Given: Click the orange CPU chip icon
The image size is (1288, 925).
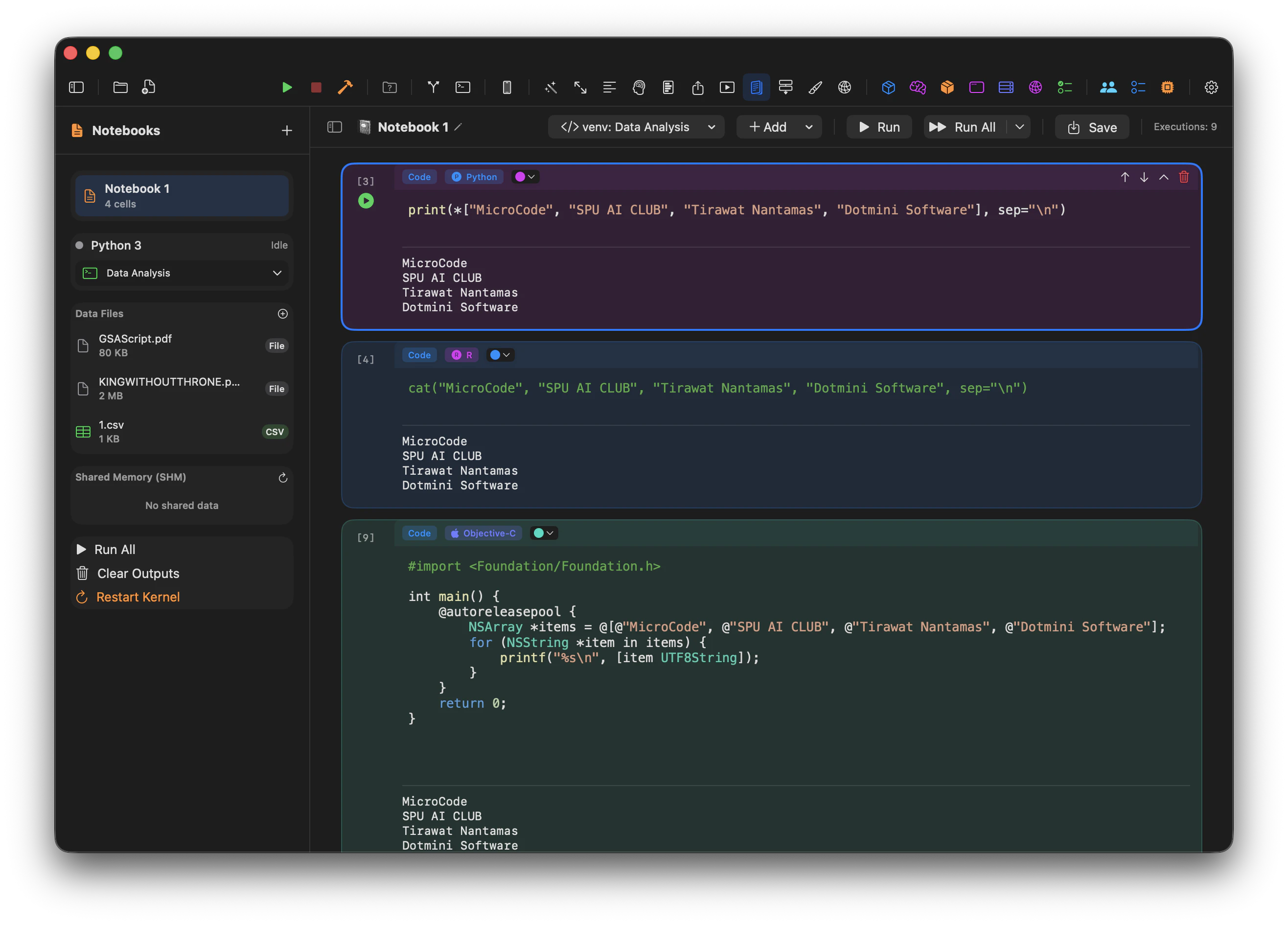Looking at the screenshot, I should pyautogui.click(x=1168, y=88).
